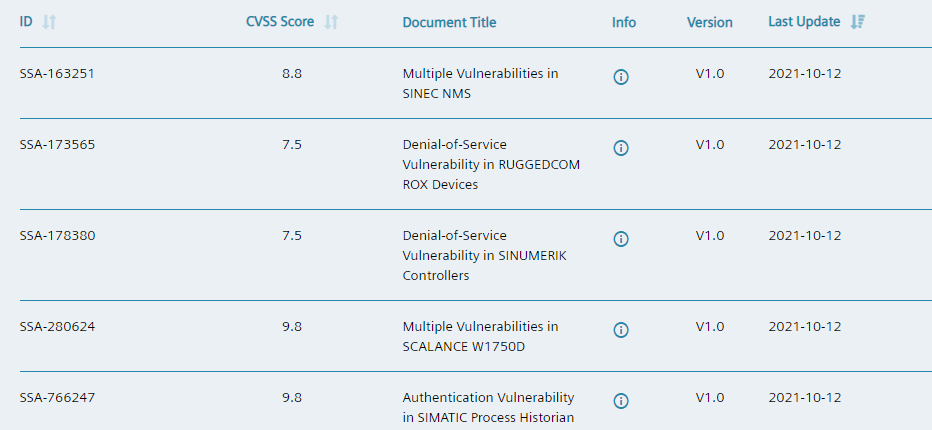
Task: Open info icon for SSA-173565
Action: pos(621,147)
